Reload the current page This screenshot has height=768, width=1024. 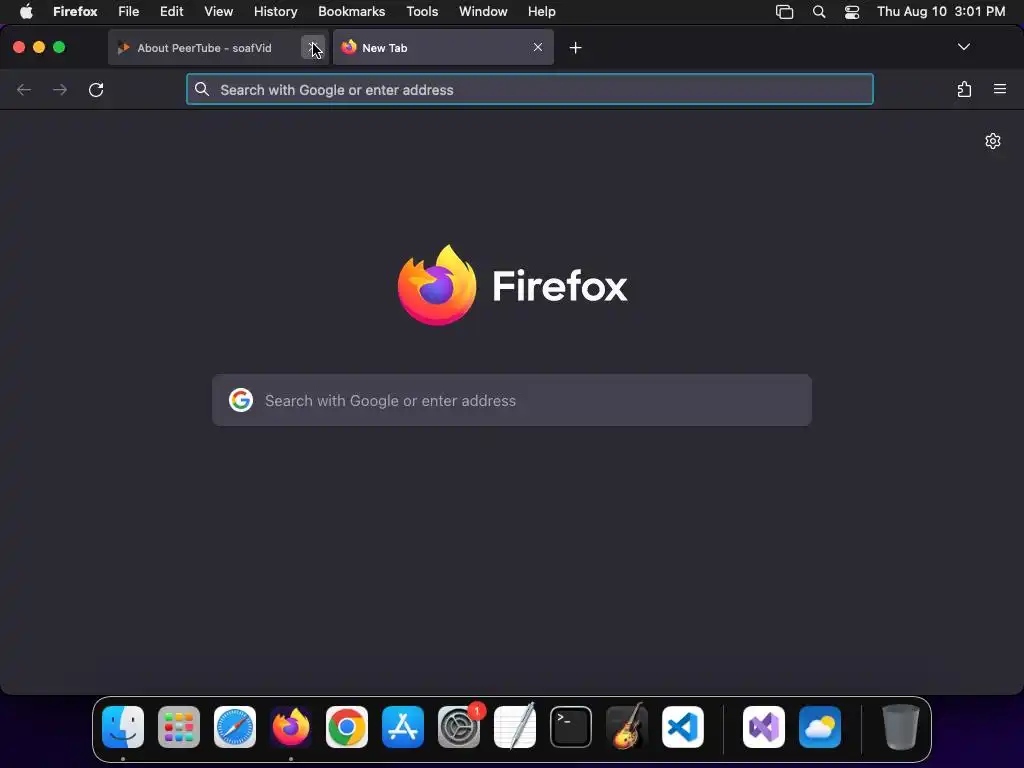point(96,89)
